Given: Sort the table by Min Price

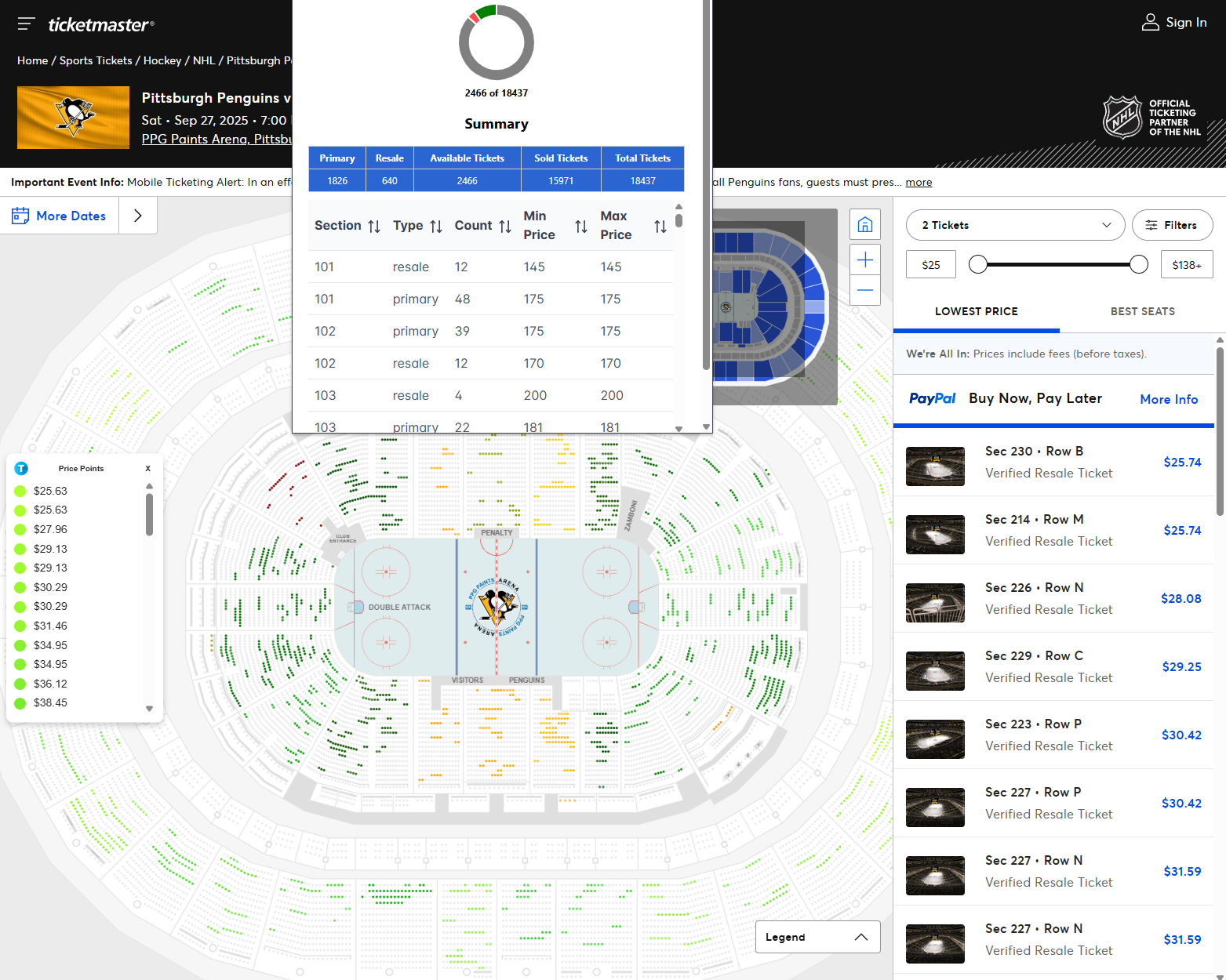Looking at the screenshot, I should (x=581, y=227).
